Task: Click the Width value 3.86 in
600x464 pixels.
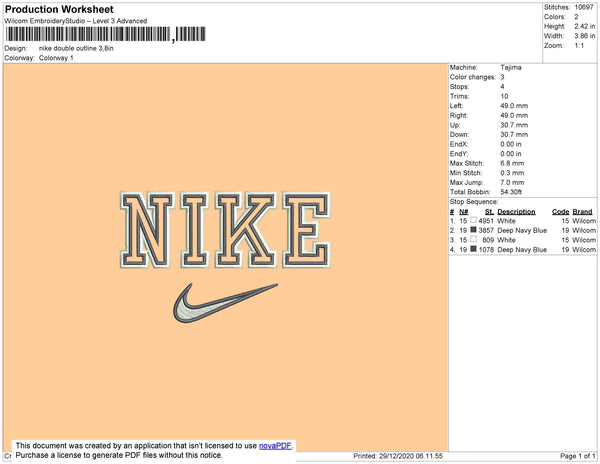Action: [585, 36]
